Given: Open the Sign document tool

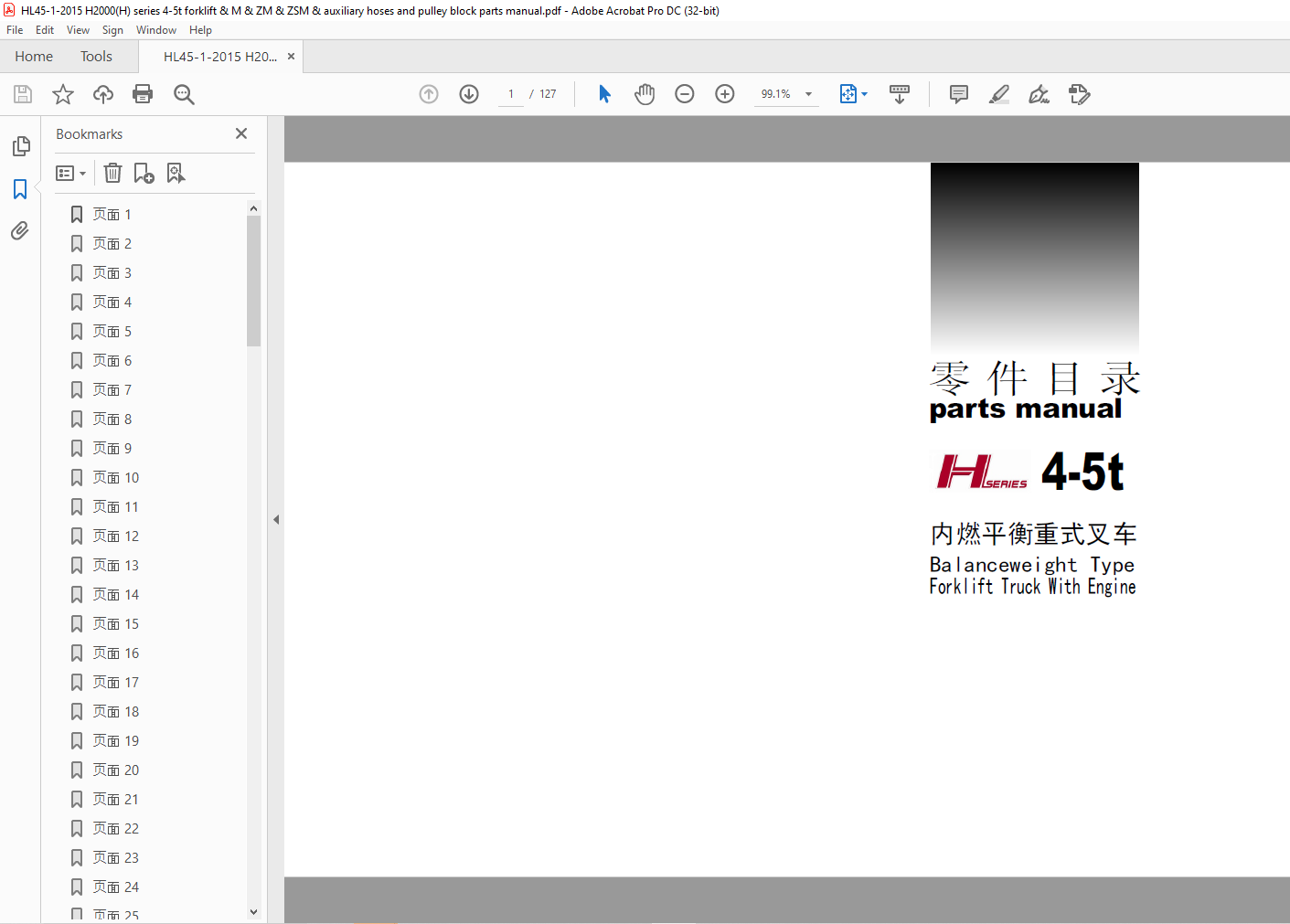Looking at the screenshot, I should point(1039,94).
